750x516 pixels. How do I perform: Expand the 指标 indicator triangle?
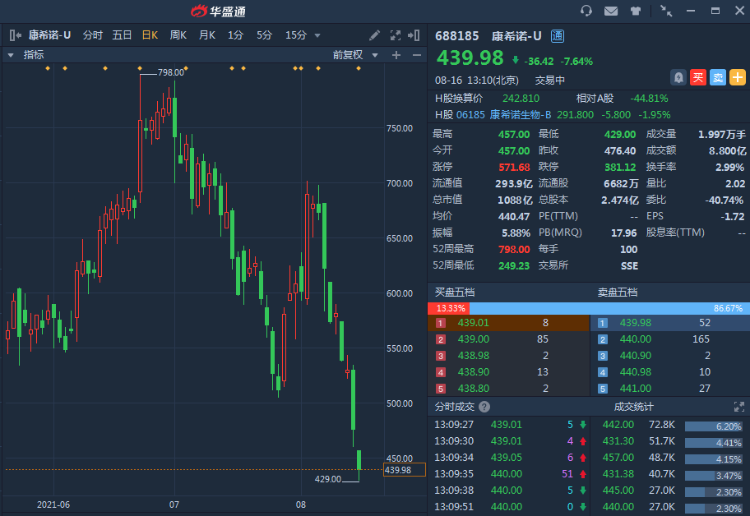[x=11, y=55]
